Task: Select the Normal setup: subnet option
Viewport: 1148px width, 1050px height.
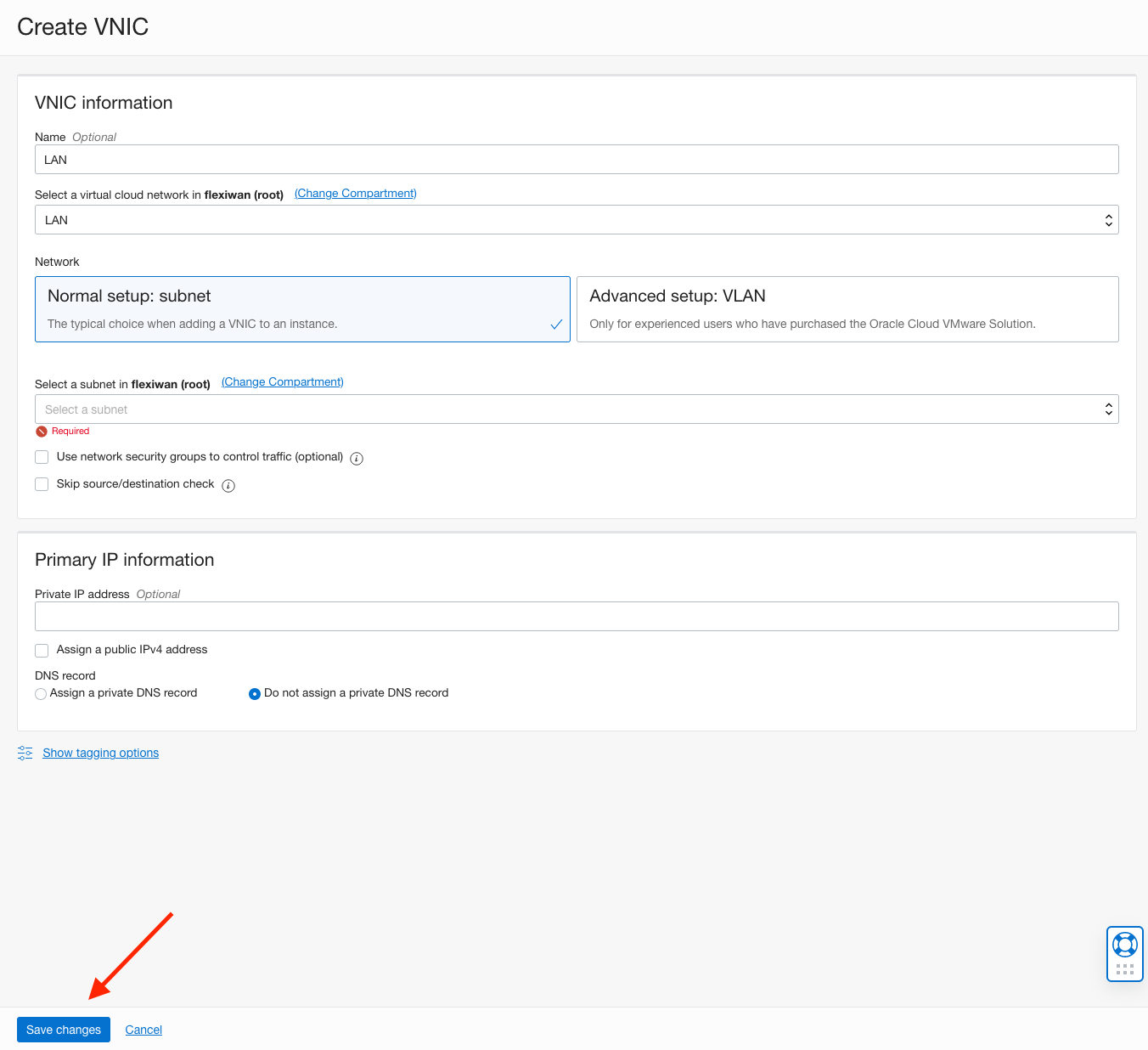Action: pos(302,309)
